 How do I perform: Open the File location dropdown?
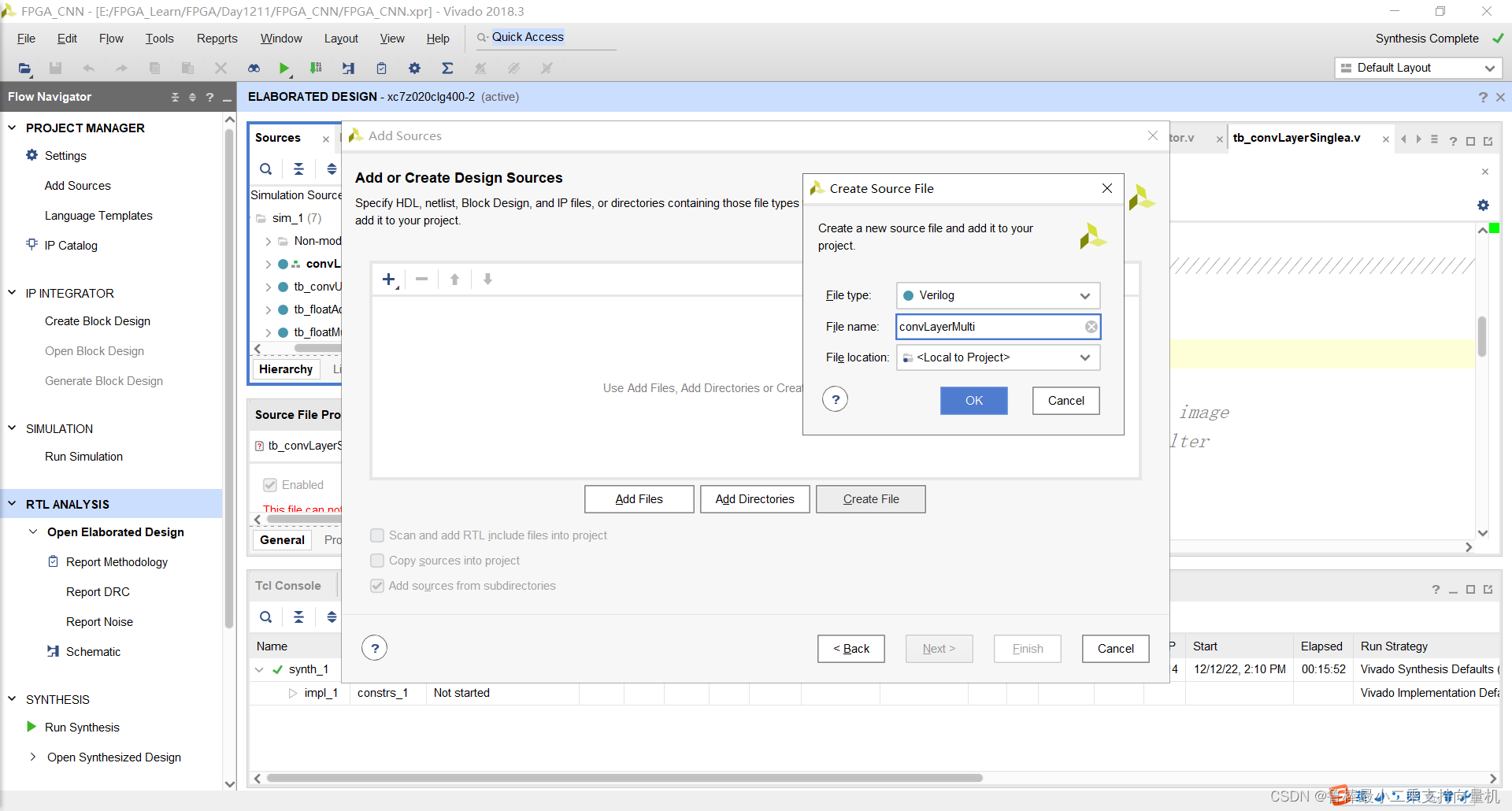tap(998, 357)
